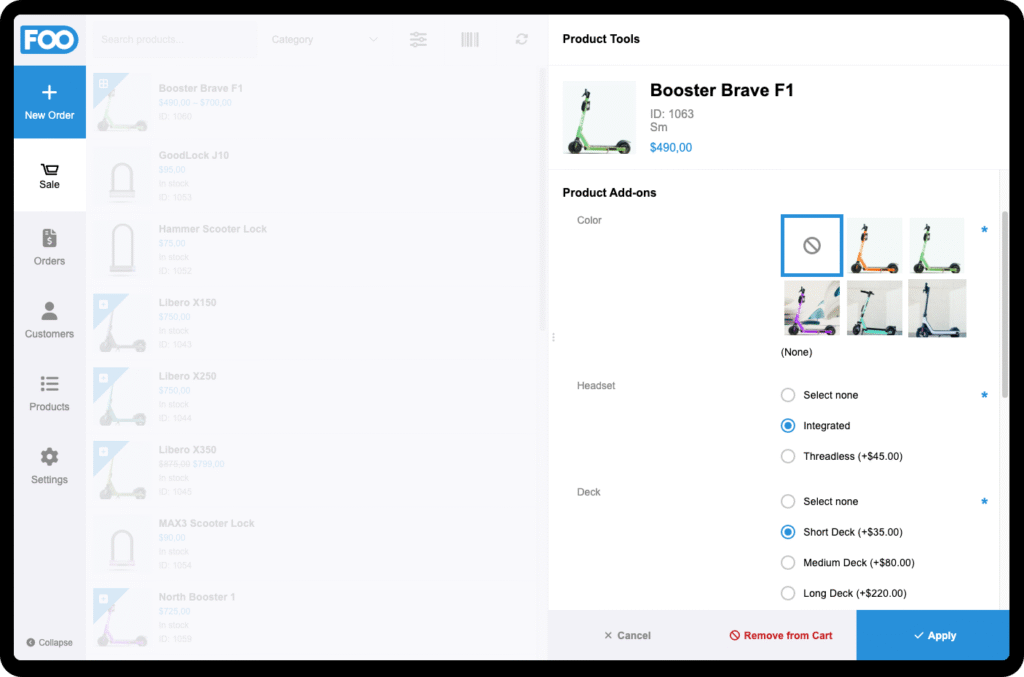
Task: Click the FOO logo icon
Action: pos(49,40)
